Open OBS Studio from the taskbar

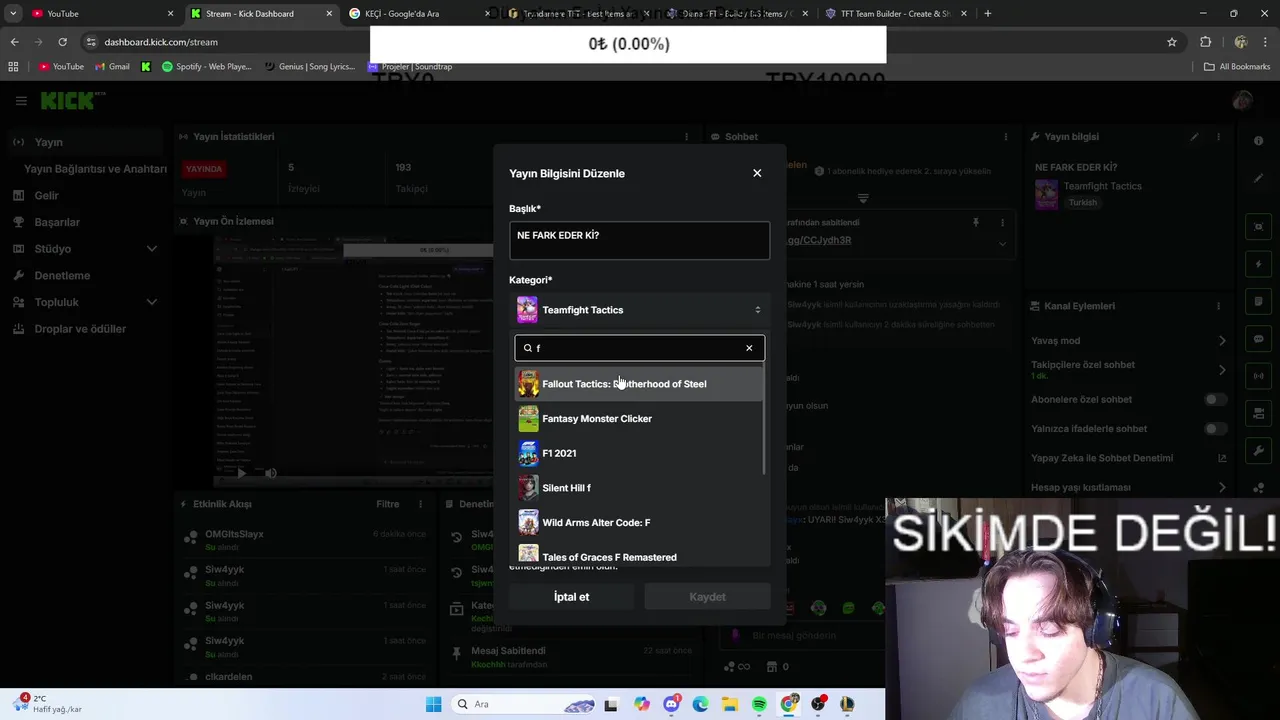[818, 704]
